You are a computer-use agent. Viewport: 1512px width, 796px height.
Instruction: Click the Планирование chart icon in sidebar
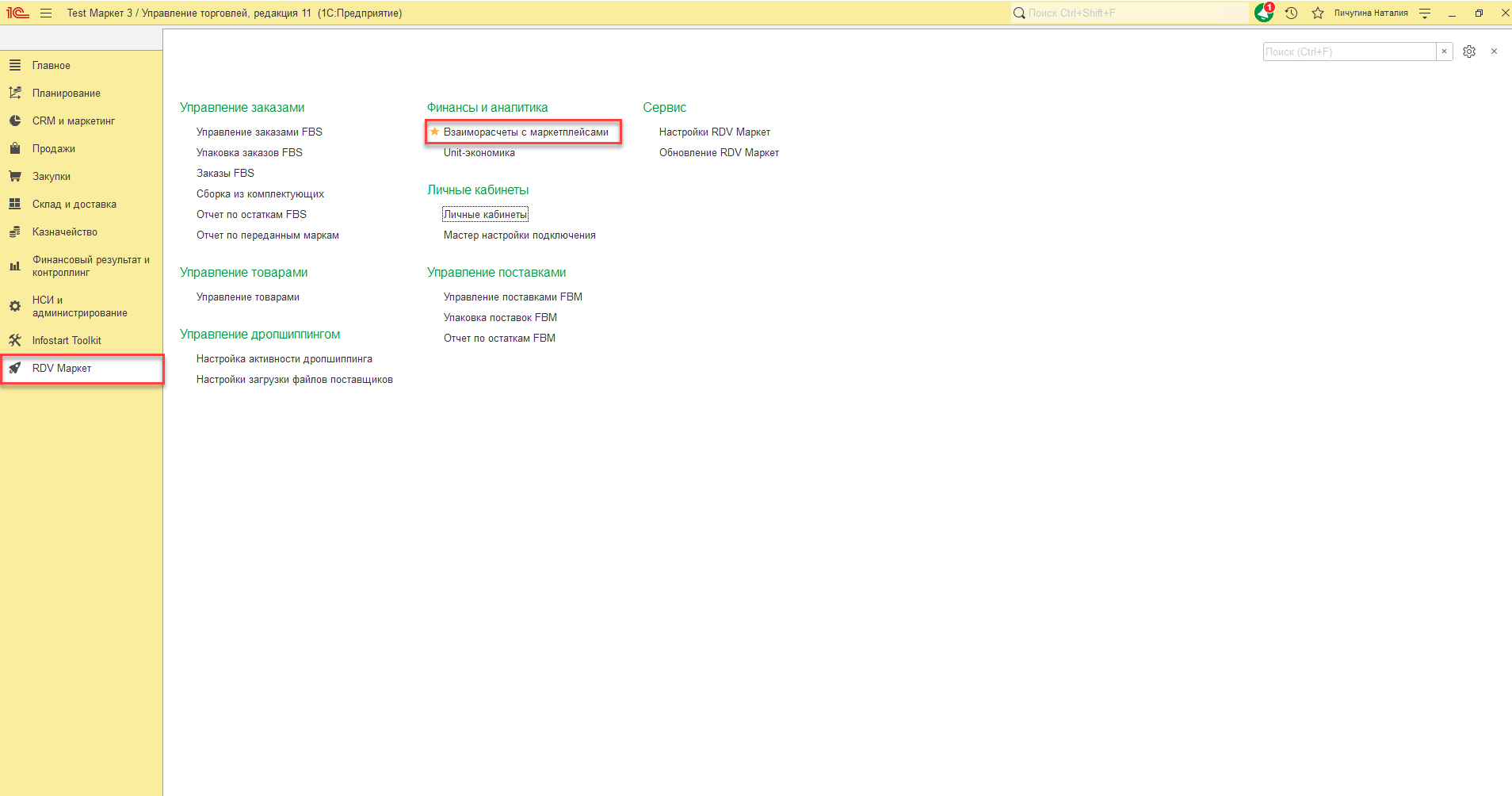(x=15, y=93)
